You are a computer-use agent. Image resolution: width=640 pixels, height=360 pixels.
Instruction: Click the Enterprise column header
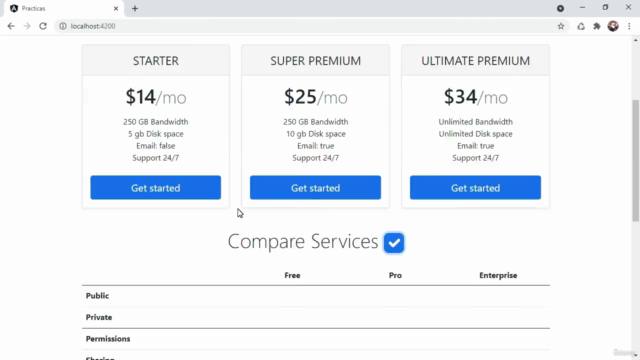498,276
